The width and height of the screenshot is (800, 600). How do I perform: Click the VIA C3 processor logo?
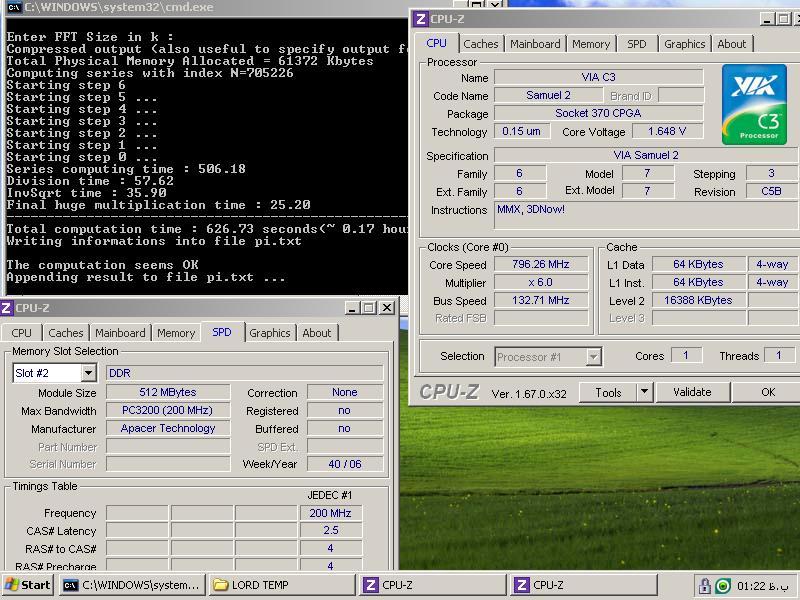coord(754,105)
